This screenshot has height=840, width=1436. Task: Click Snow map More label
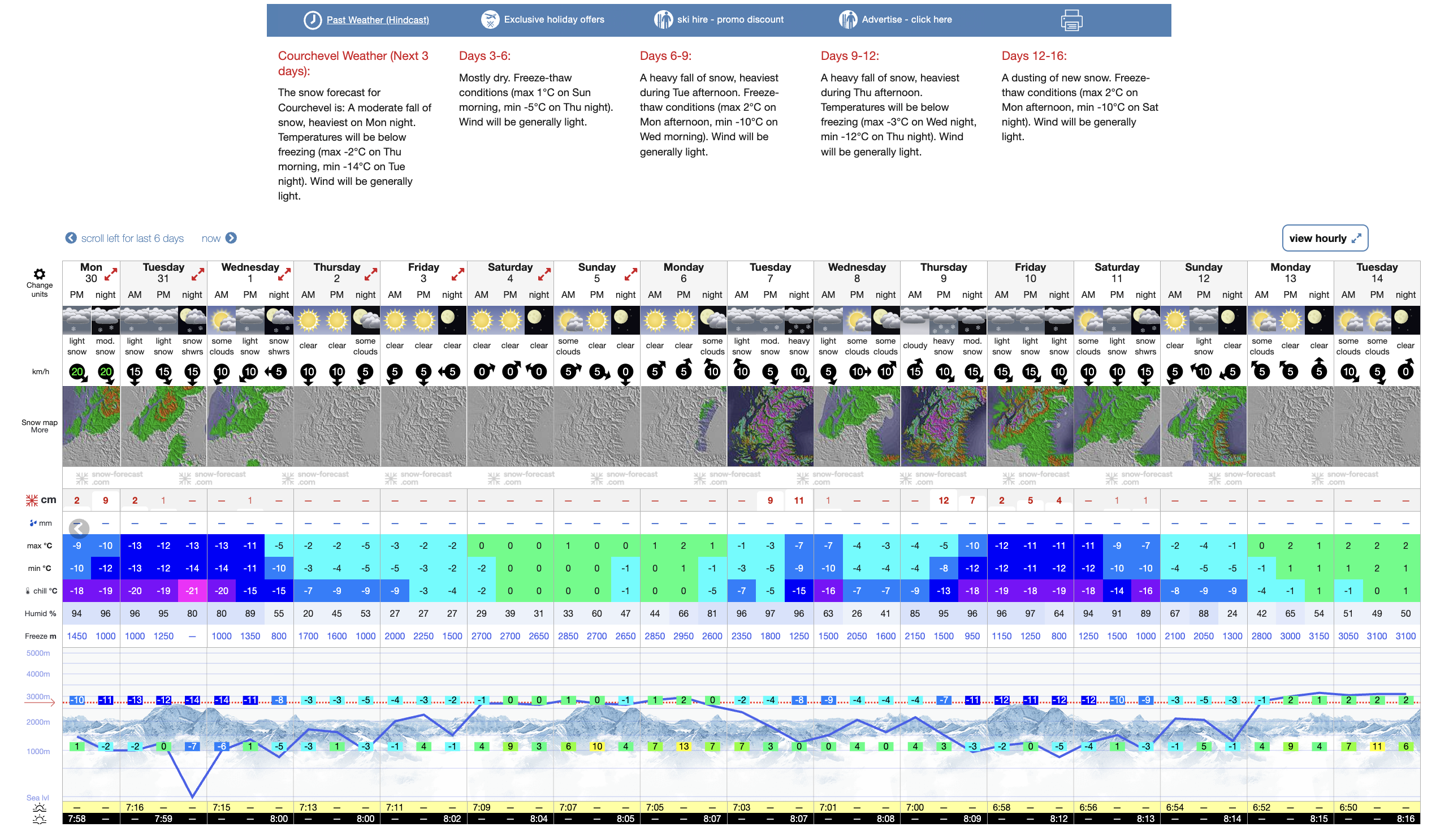[x=40, y=426]
